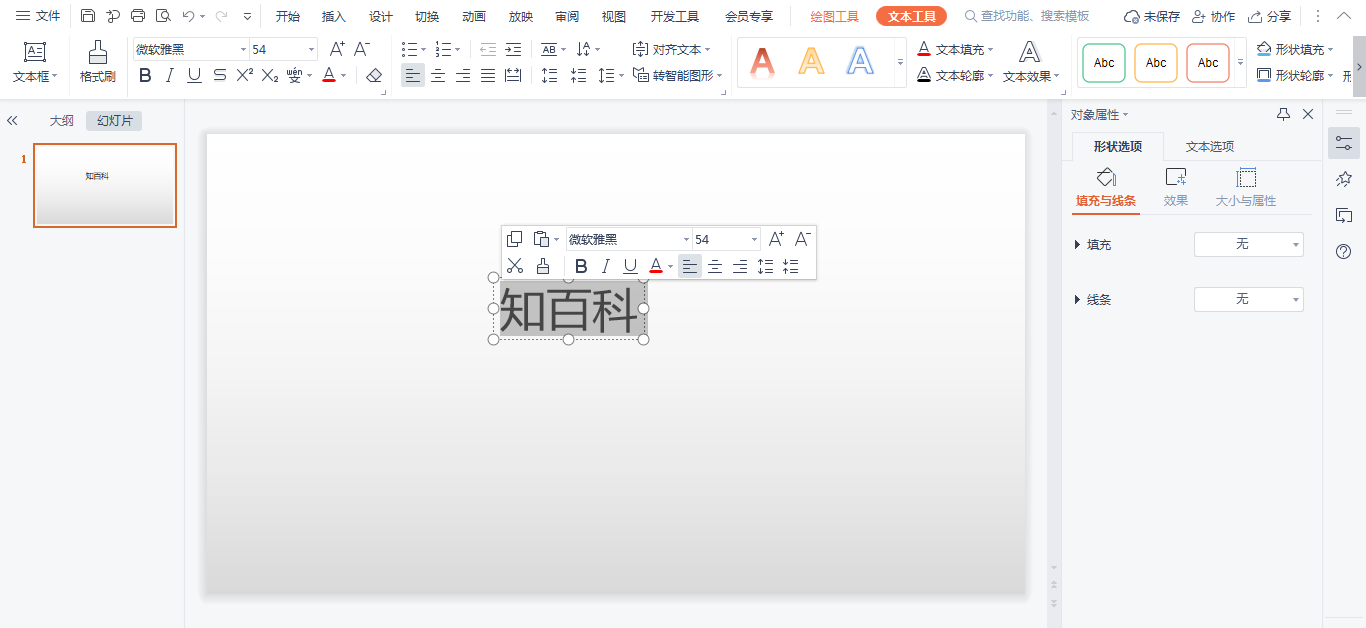Click the Convert to Smart Graphic (转智能图形) button
Screen dimensions: 1366x628
(677, 75)
